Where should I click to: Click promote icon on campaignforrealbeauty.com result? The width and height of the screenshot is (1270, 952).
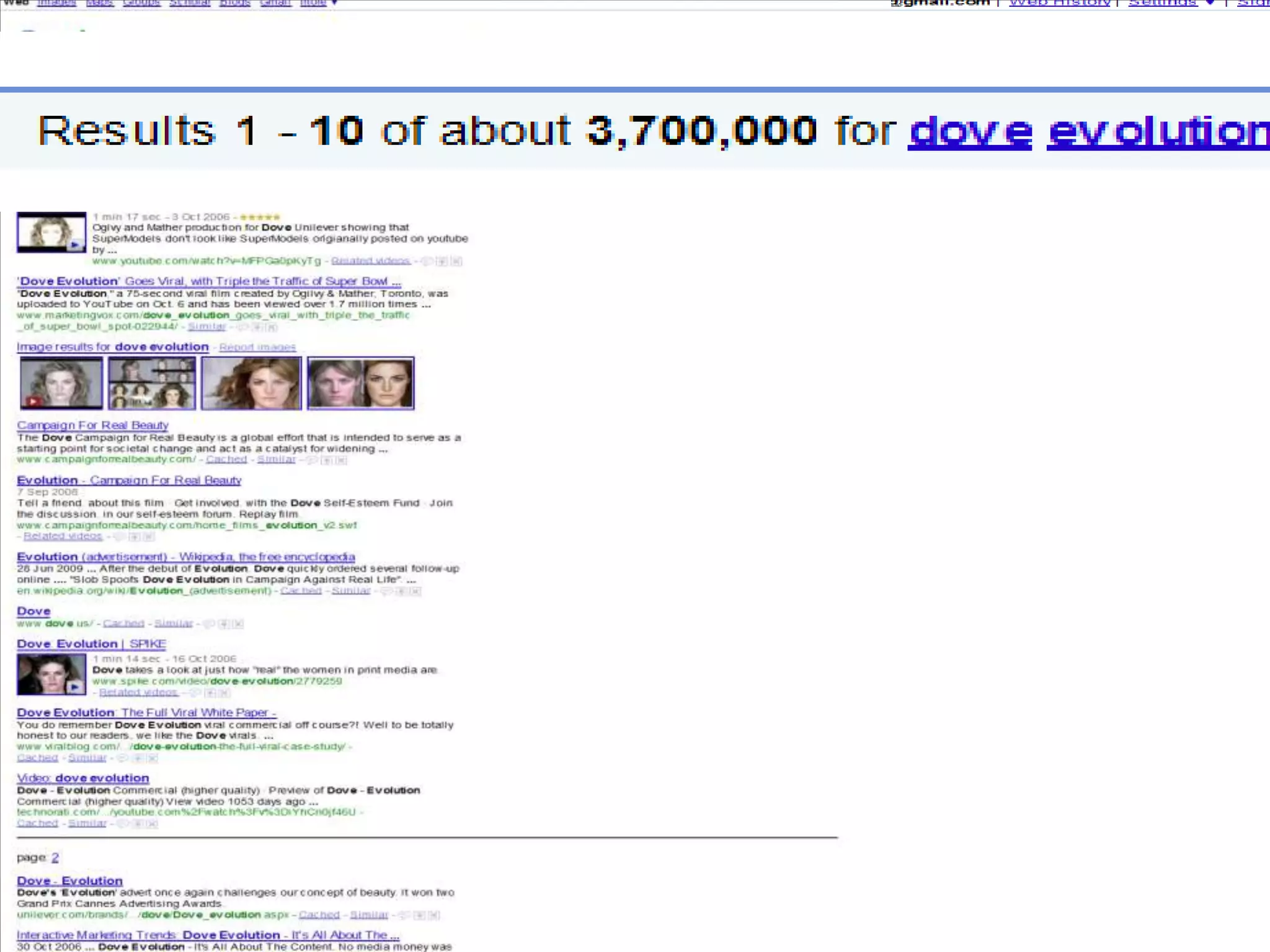pyautogui.click(x=327, y=460)
